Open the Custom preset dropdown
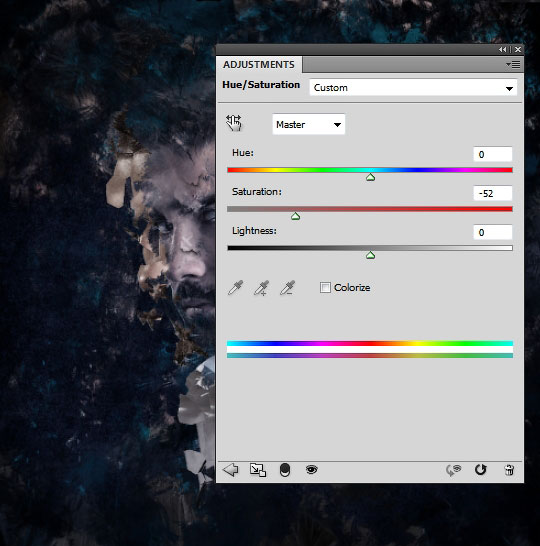 pos(413,88)
